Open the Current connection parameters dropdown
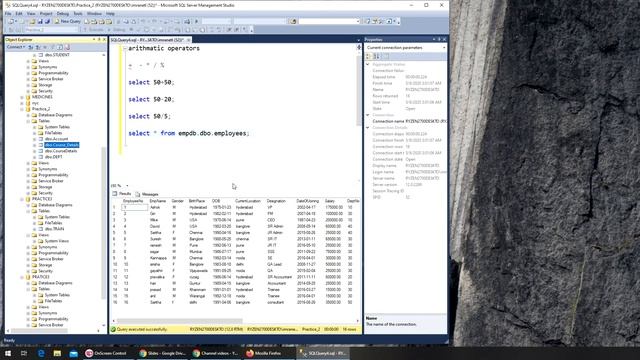640x360 pixels. (x=444, y=48)
